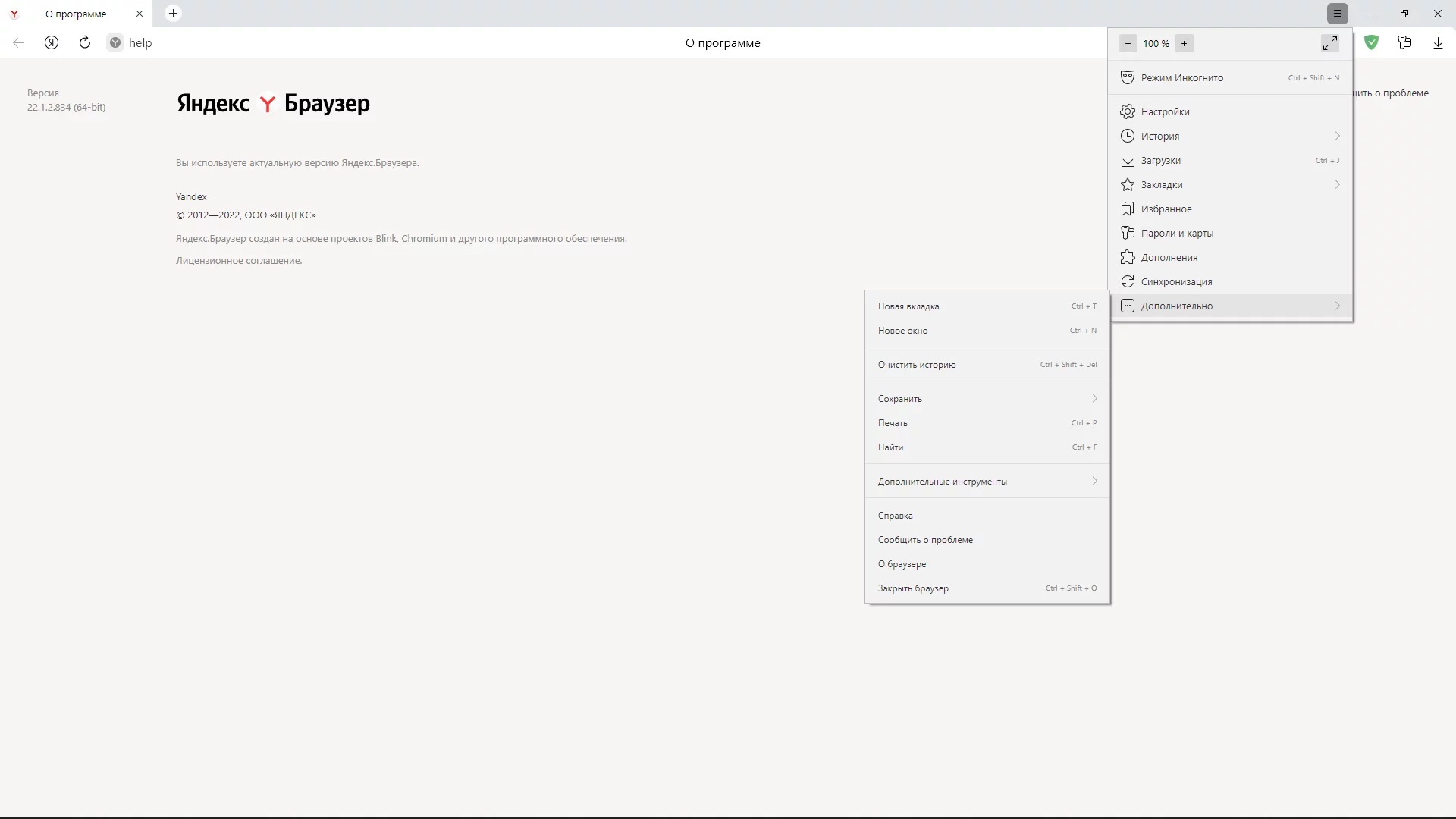Click the Загрузки download icon in menu
Viewport: 1456px width, 819px height.
pyautogui.click(x=1128, y=160)
